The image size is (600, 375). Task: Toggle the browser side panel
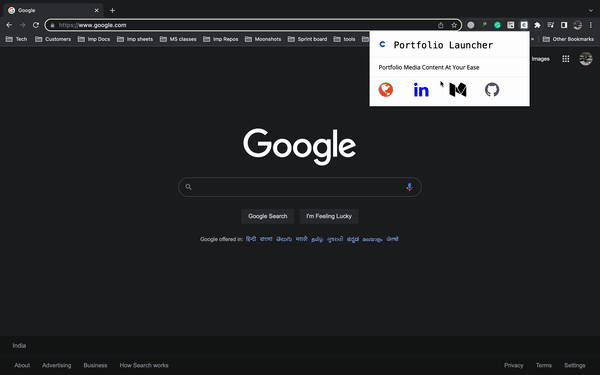(x=564, y=25)
